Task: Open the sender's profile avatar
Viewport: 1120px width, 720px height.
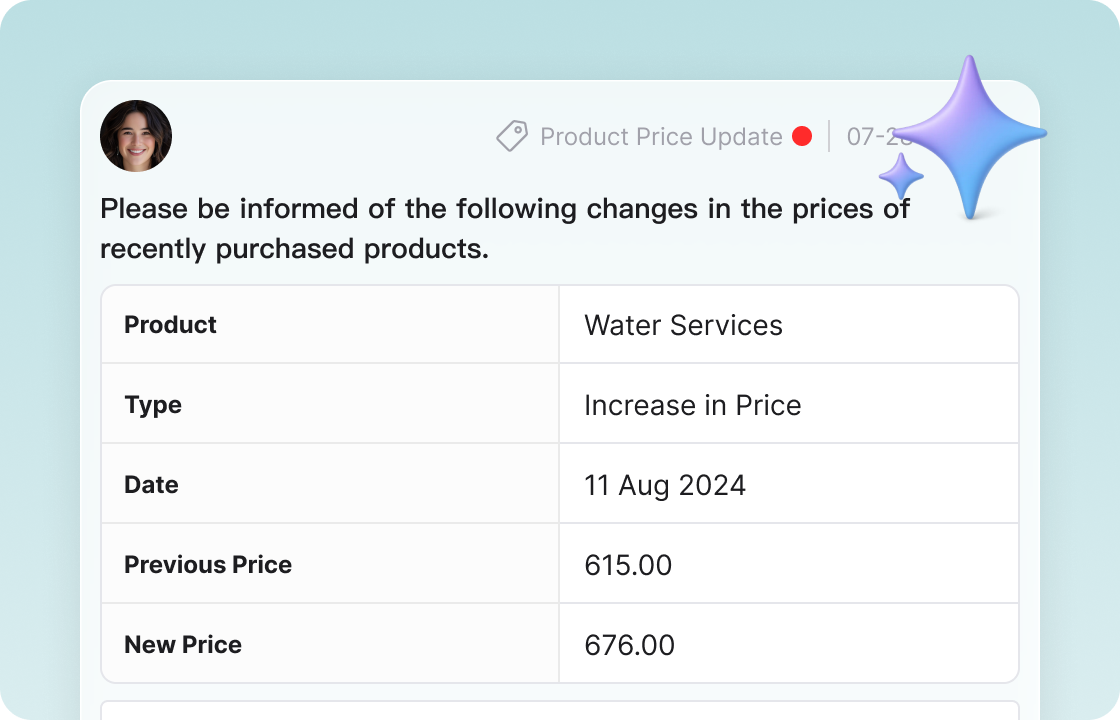Action: coord(136,135)
